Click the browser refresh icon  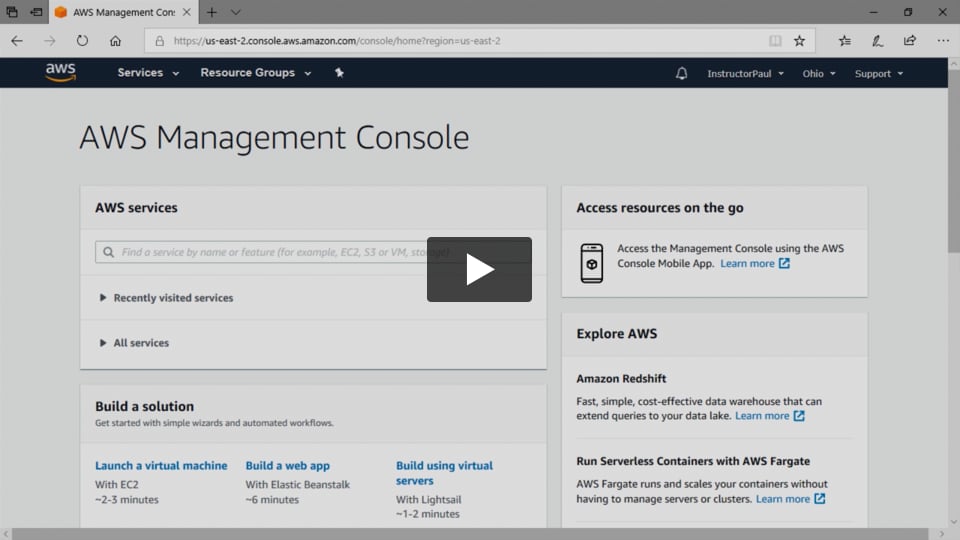(x=82, y=41)
